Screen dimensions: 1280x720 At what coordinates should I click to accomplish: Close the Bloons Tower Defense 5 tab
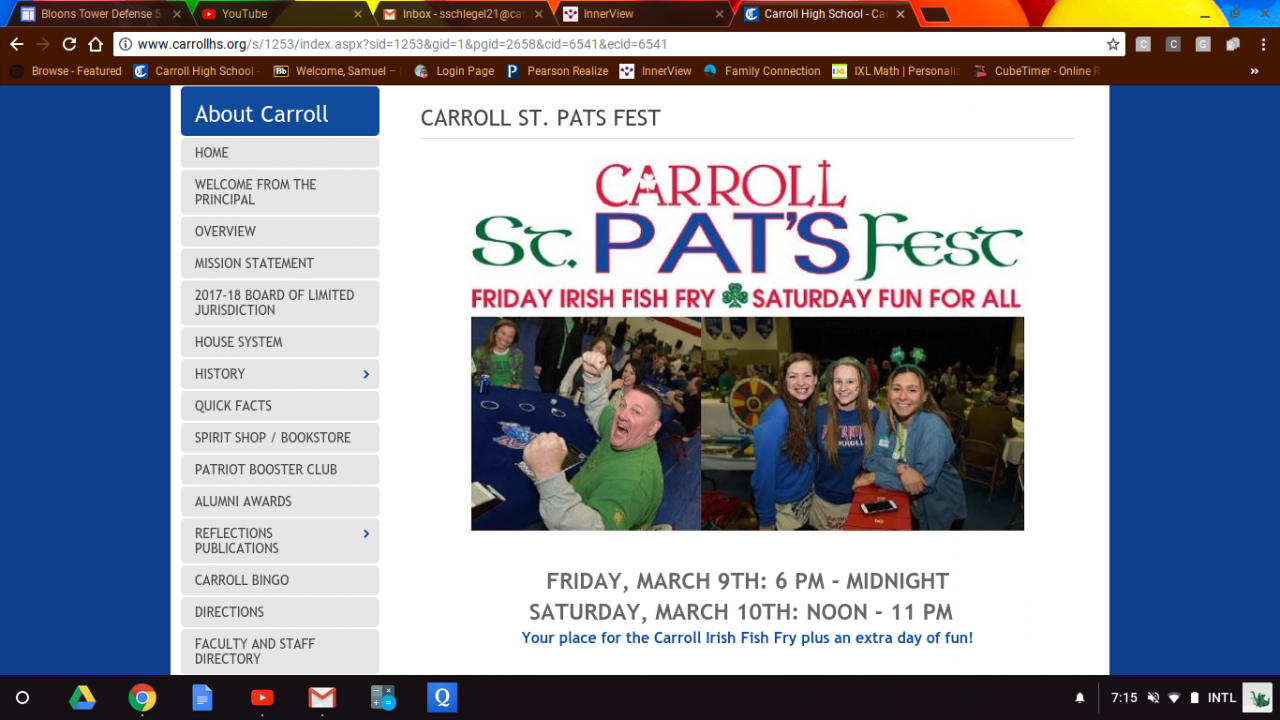coord(178,14)
